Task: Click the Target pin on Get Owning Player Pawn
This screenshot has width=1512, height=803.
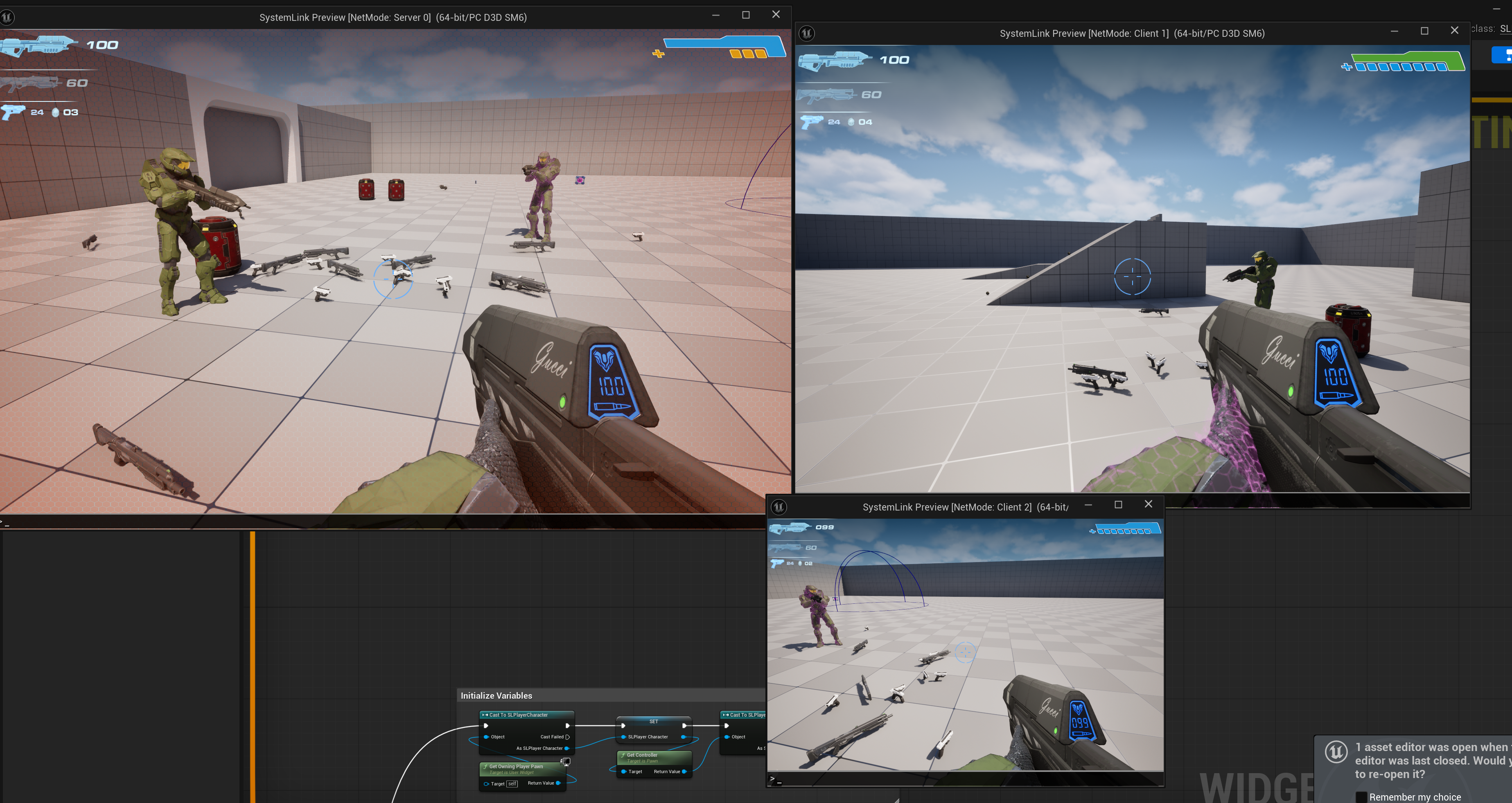Action: pos(486,784)
